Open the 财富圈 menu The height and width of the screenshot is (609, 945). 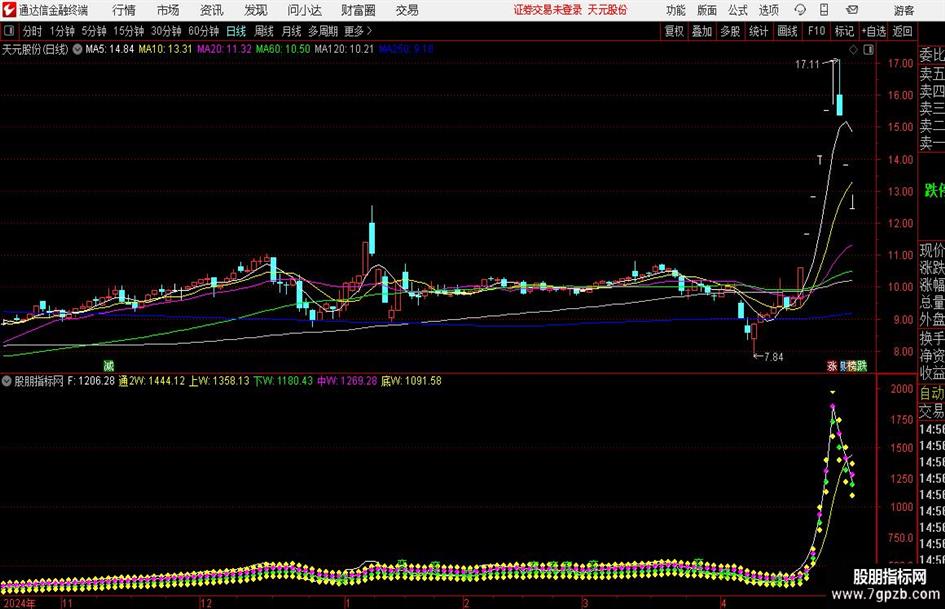click(x=358, y=10)
